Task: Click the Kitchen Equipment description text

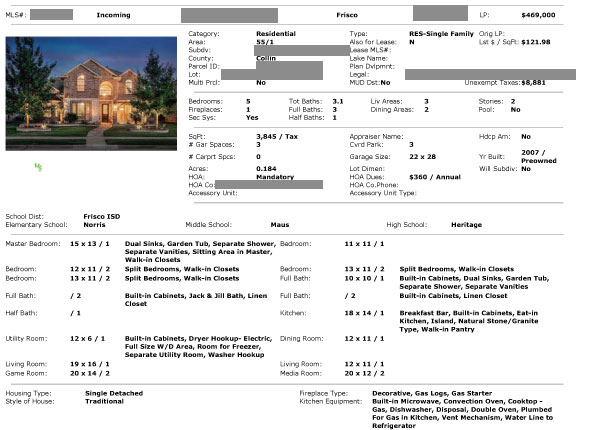Action: click(462, 414)
